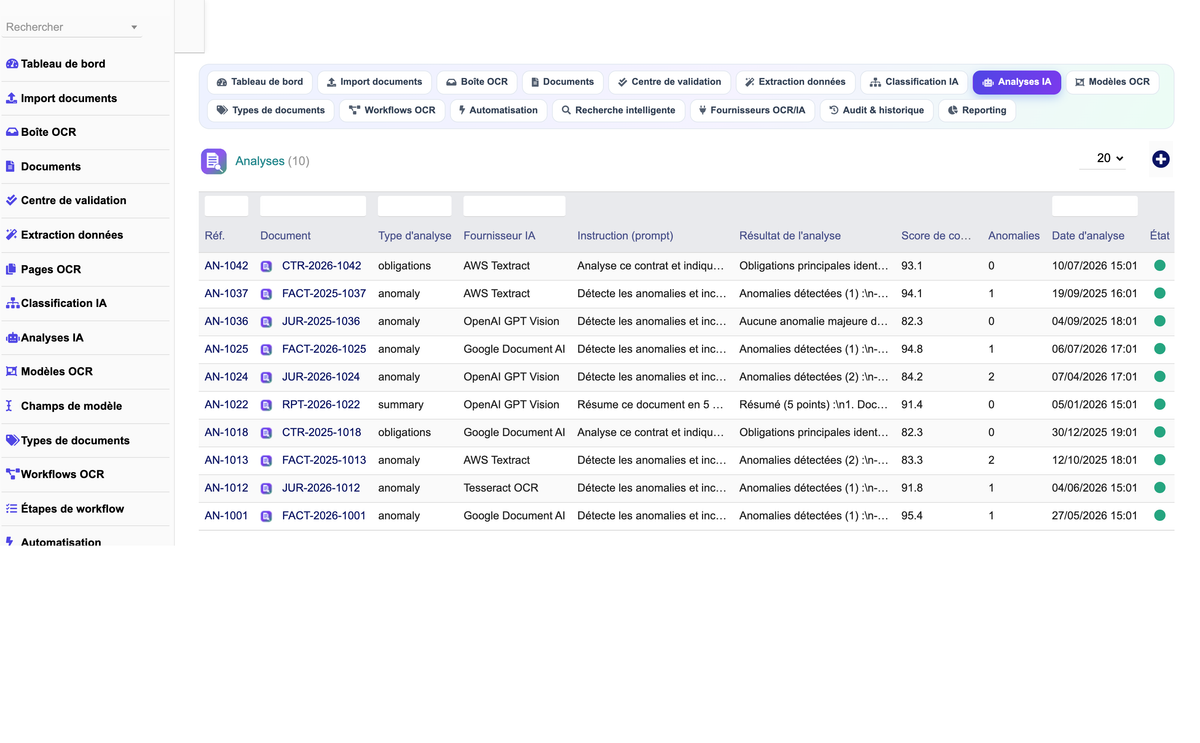
Task: Open the Modèles OCR tab
Action: 1112,82
